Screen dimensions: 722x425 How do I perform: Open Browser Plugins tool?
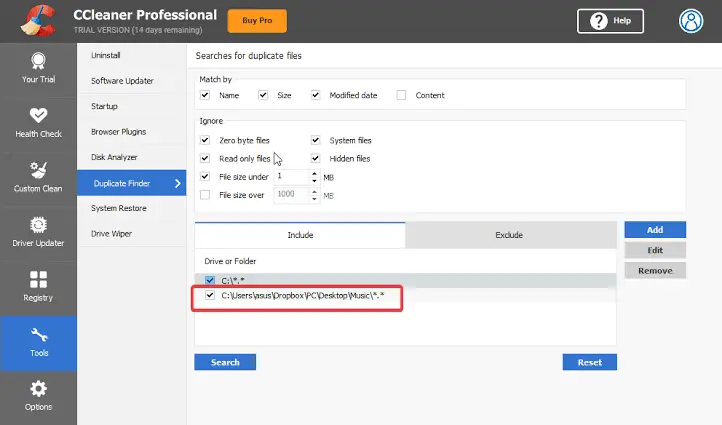point(132,132)
